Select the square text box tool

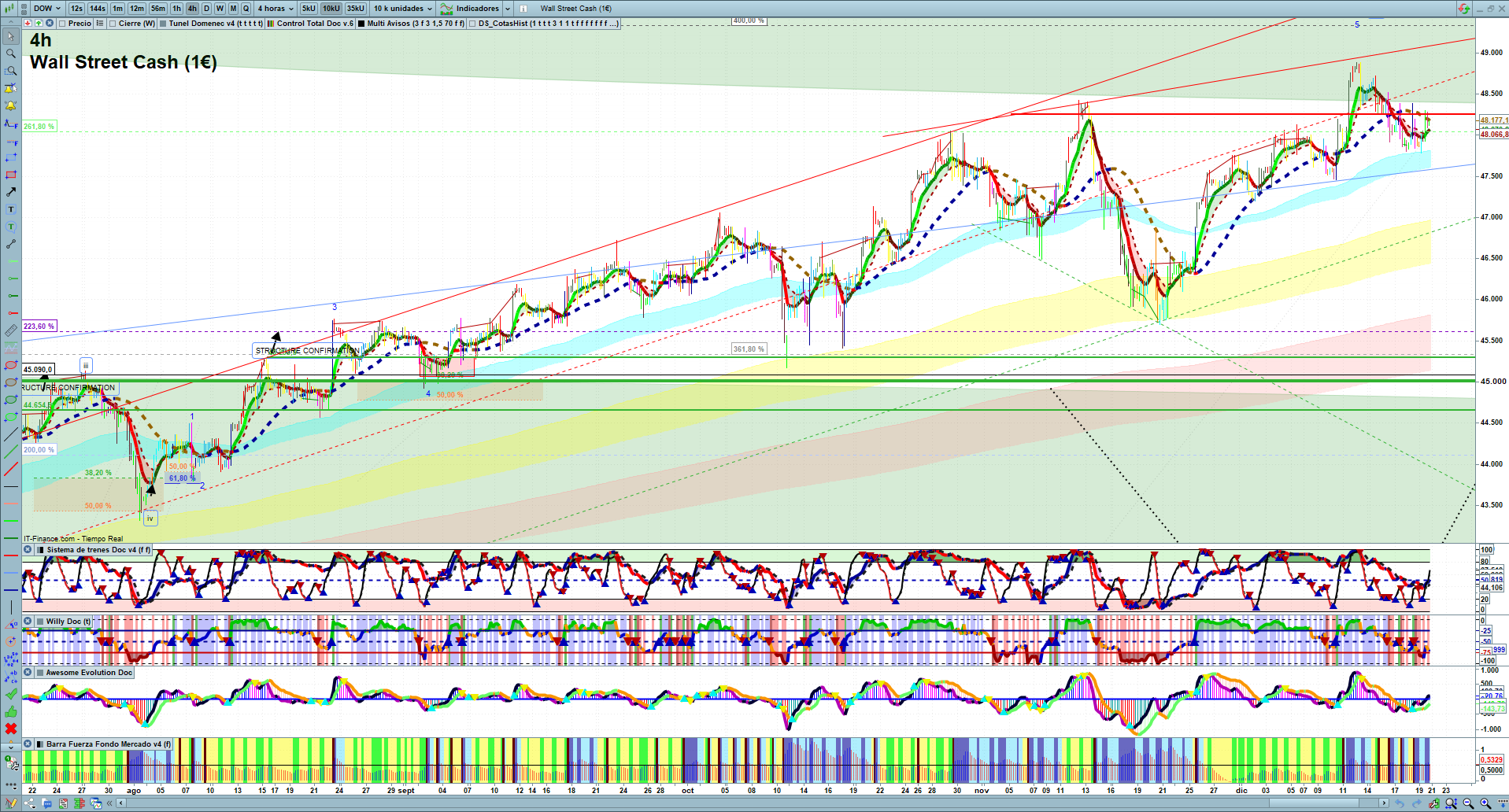(11, 209)
